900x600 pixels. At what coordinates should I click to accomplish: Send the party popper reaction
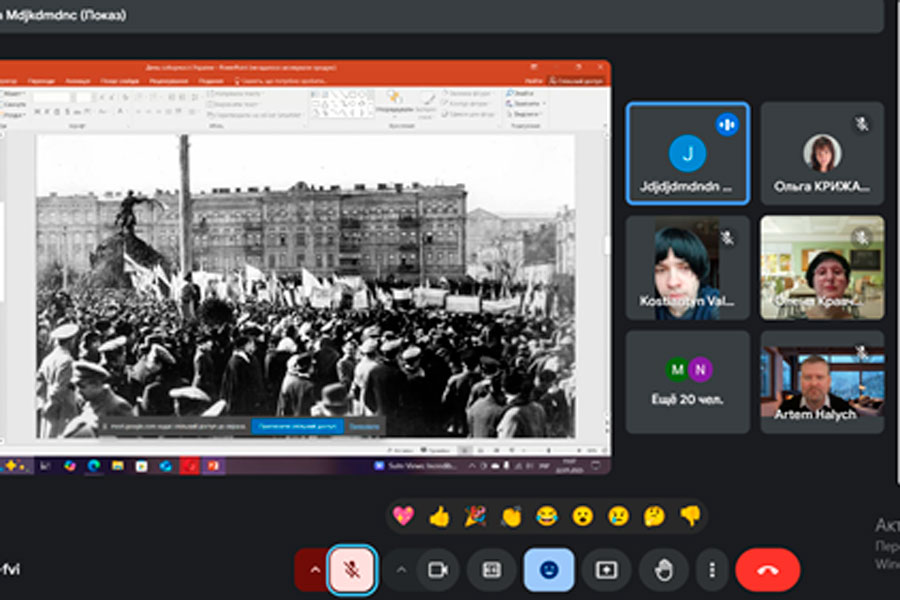(x=475, y=516)
